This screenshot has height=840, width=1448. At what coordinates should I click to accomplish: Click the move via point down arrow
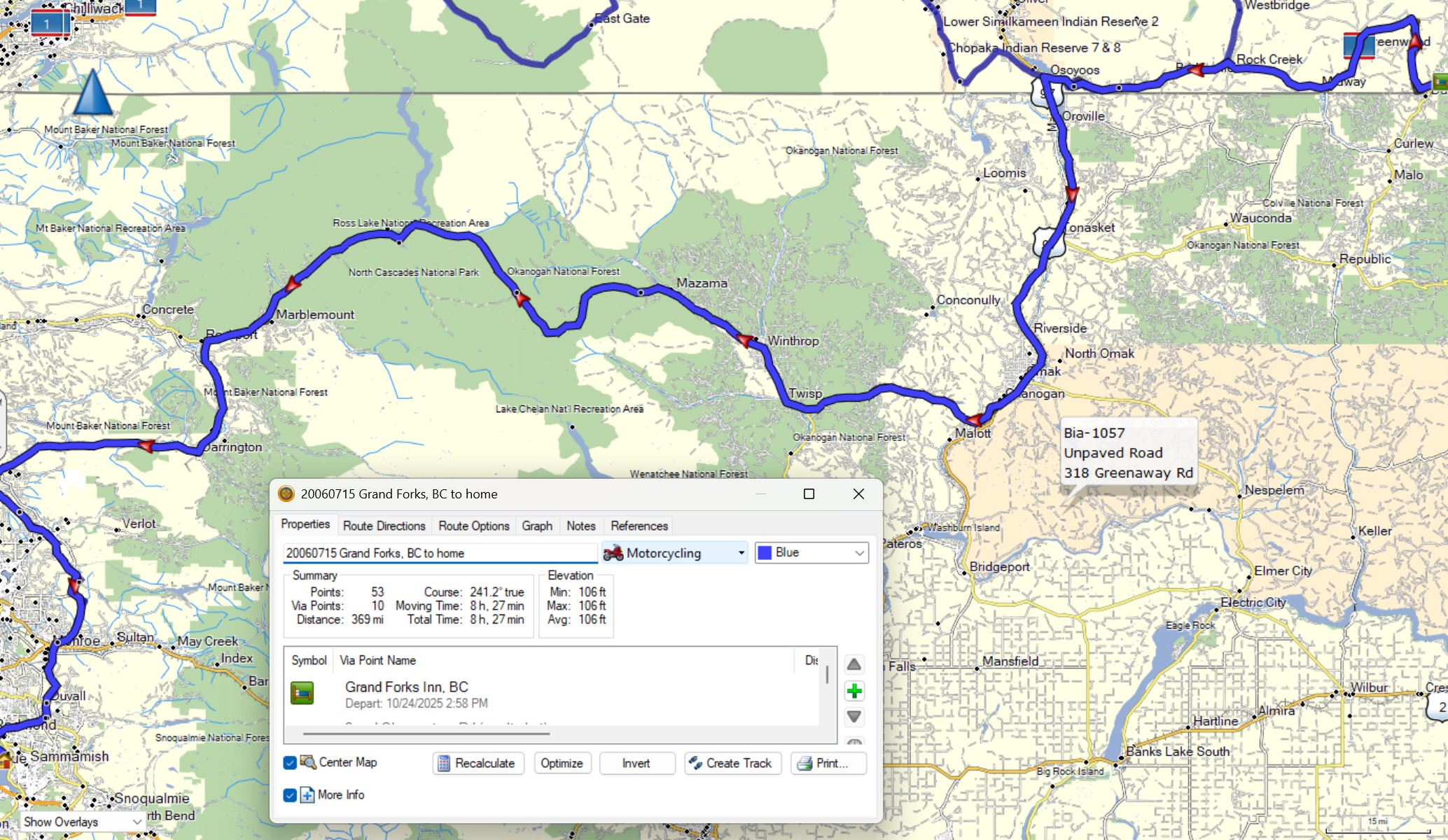[x=854, y=717]
